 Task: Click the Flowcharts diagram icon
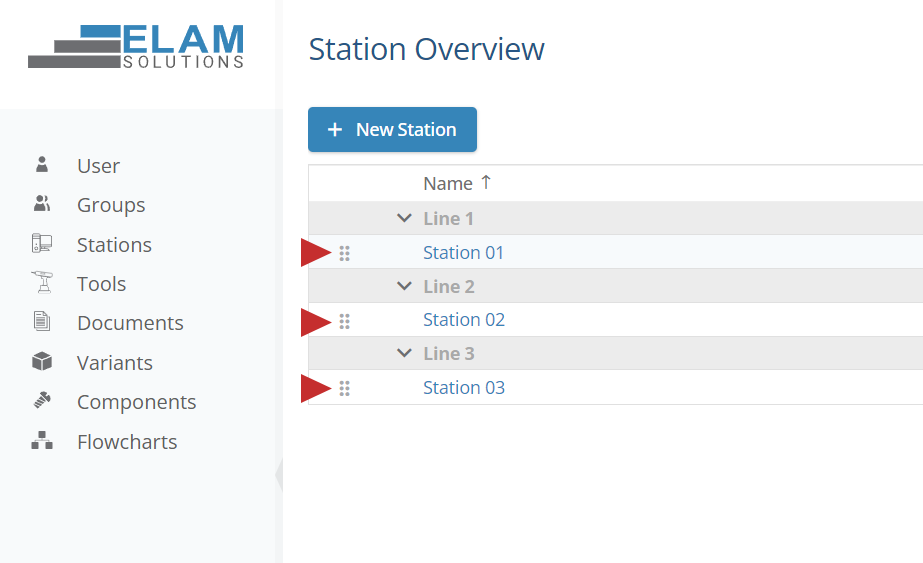[42, 441]
